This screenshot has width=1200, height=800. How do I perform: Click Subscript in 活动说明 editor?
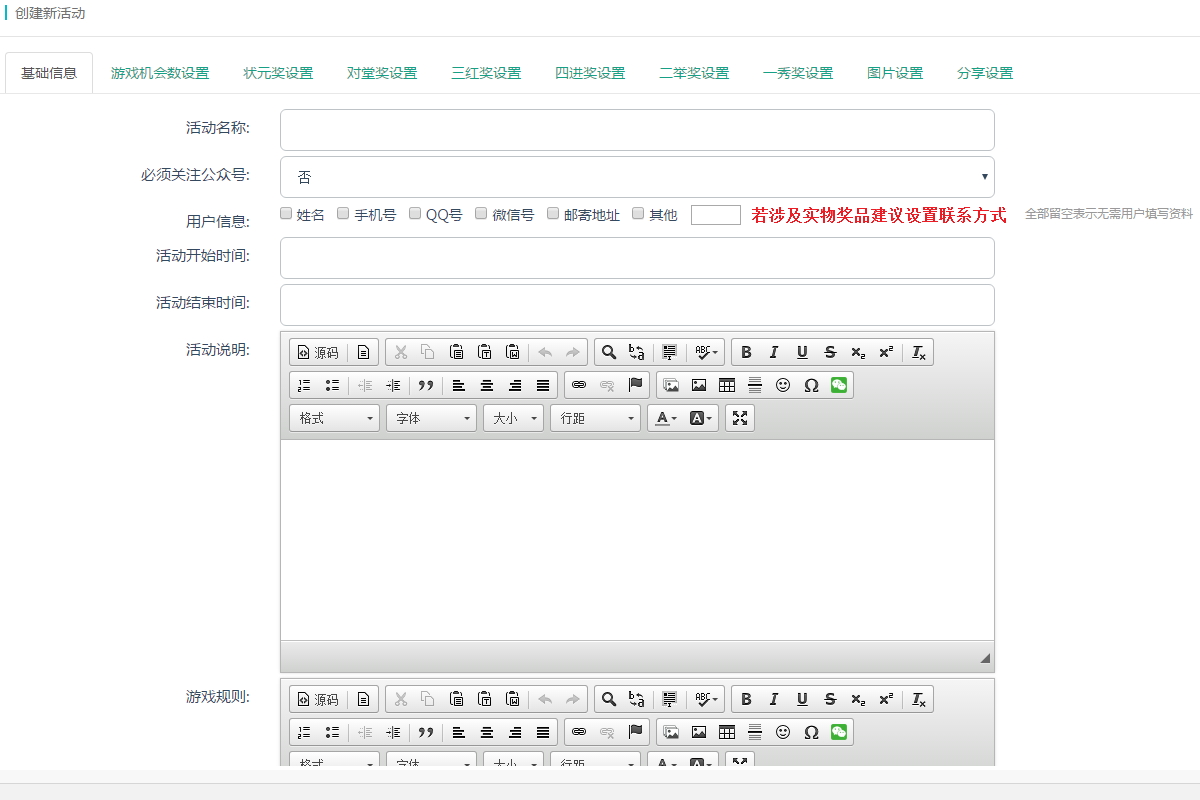(858, 352)
